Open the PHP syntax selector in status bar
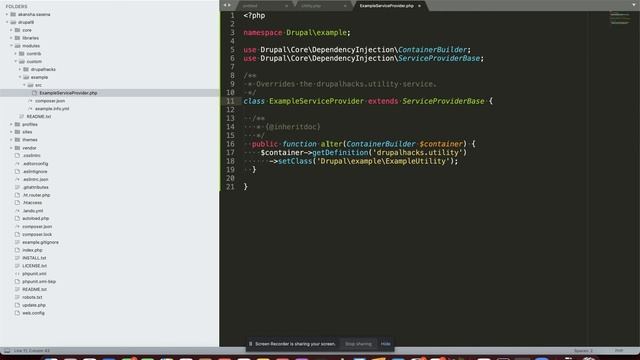The height and width of the screenshot is (360, 640). click(x=619, y=351)
